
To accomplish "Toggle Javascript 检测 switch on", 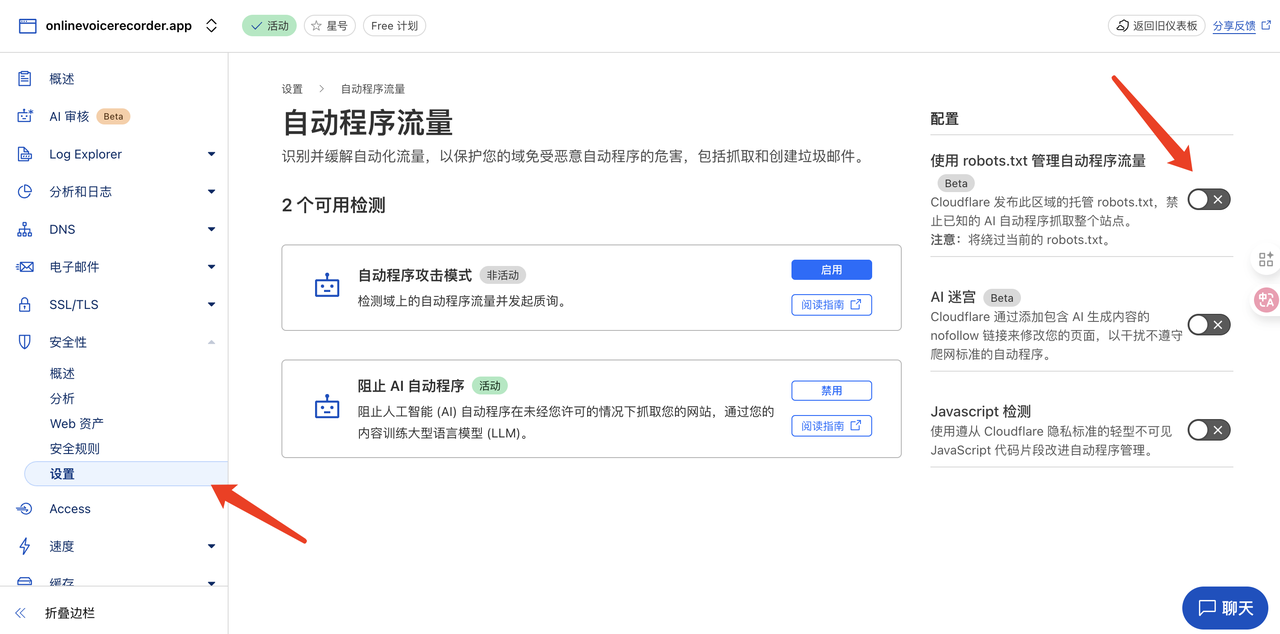I will point(1208,430).
